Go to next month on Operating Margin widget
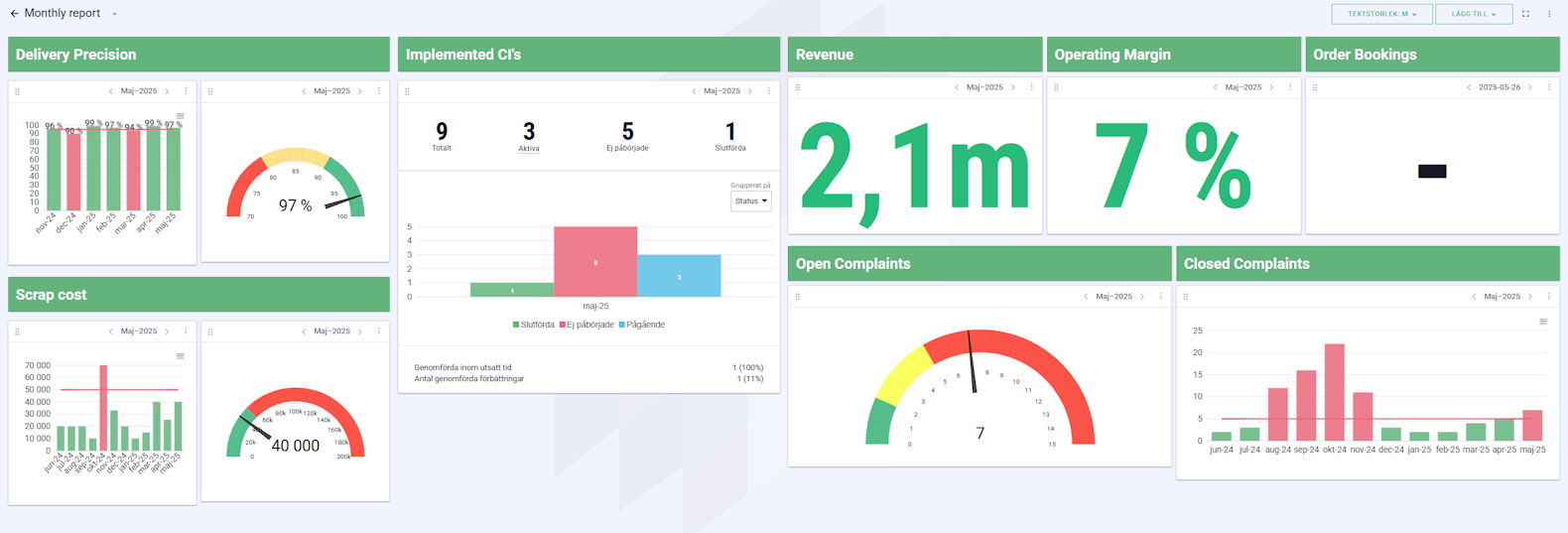The image size is (1568, 533). coord(1271,87)
